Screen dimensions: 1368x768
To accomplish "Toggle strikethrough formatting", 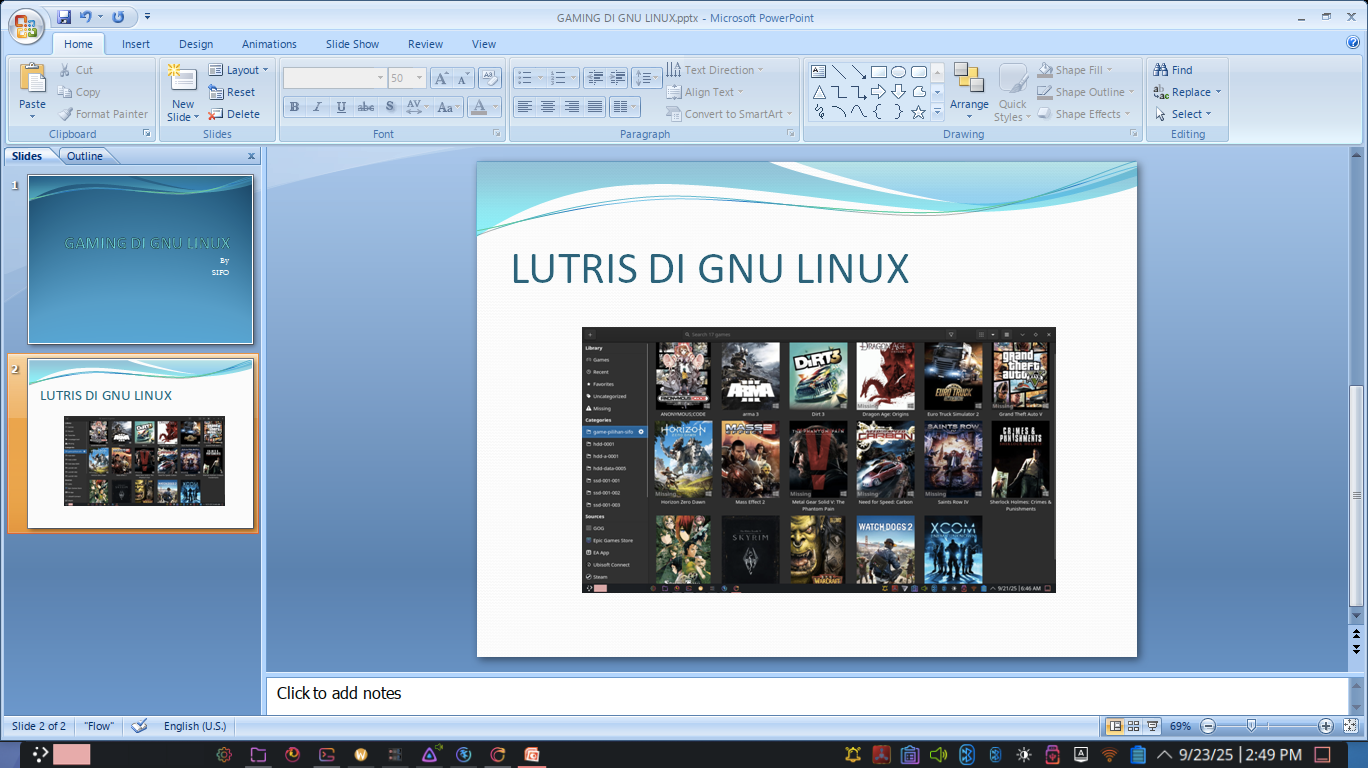I will point(366,107).
